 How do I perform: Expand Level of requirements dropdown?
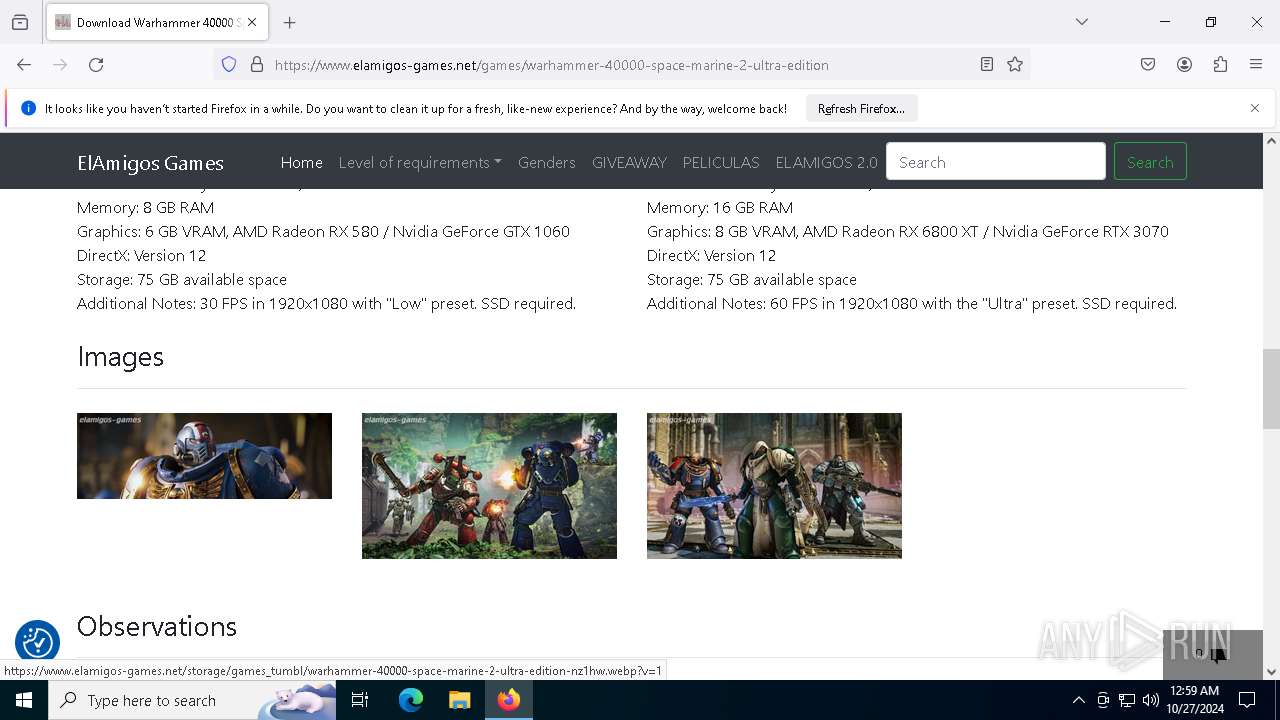(x=420, y=162)
